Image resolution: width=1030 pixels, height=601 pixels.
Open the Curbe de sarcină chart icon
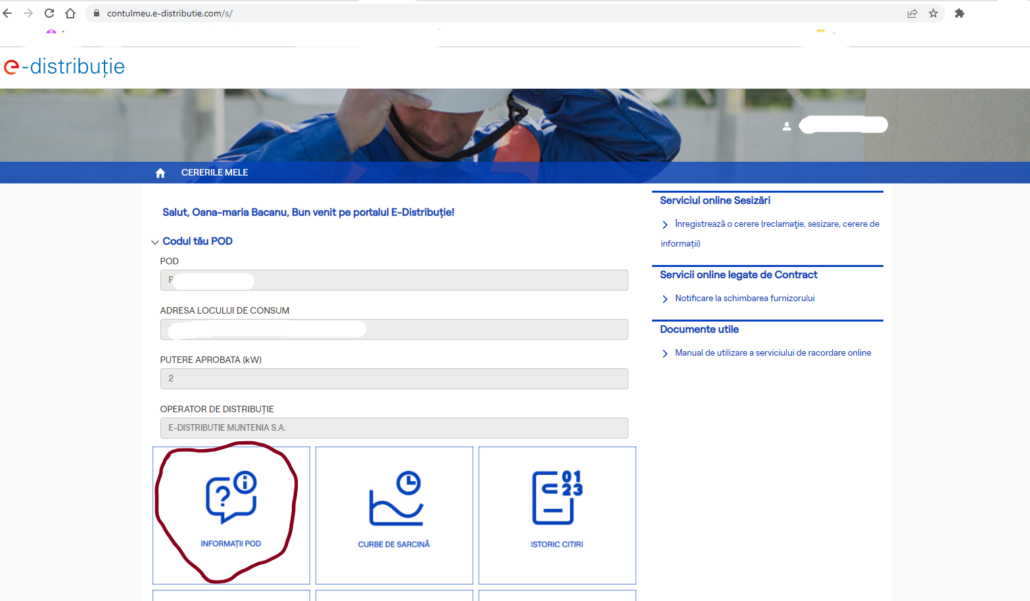[394, 498]
